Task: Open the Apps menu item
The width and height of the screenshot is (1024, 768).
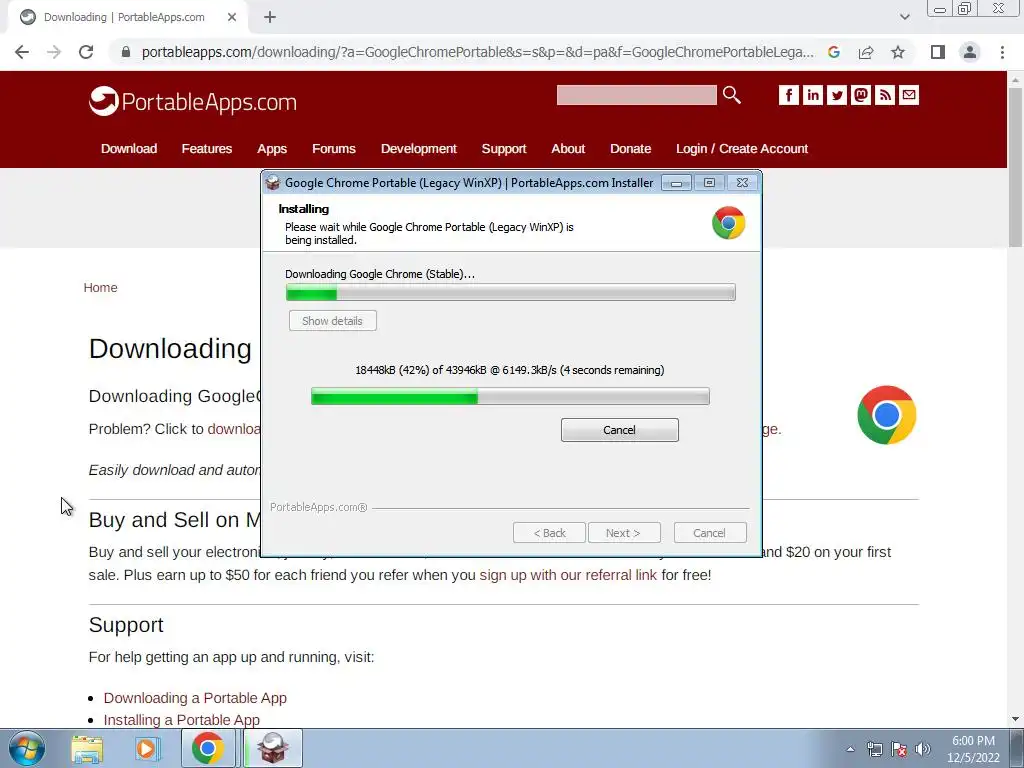Action: tap(272, 149)
